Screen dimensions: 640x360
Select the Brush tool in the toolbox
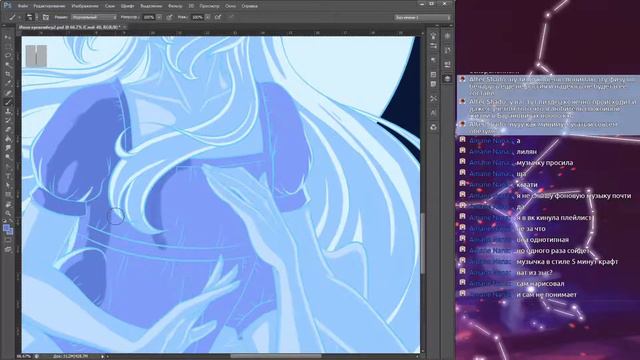coord(8,102)
